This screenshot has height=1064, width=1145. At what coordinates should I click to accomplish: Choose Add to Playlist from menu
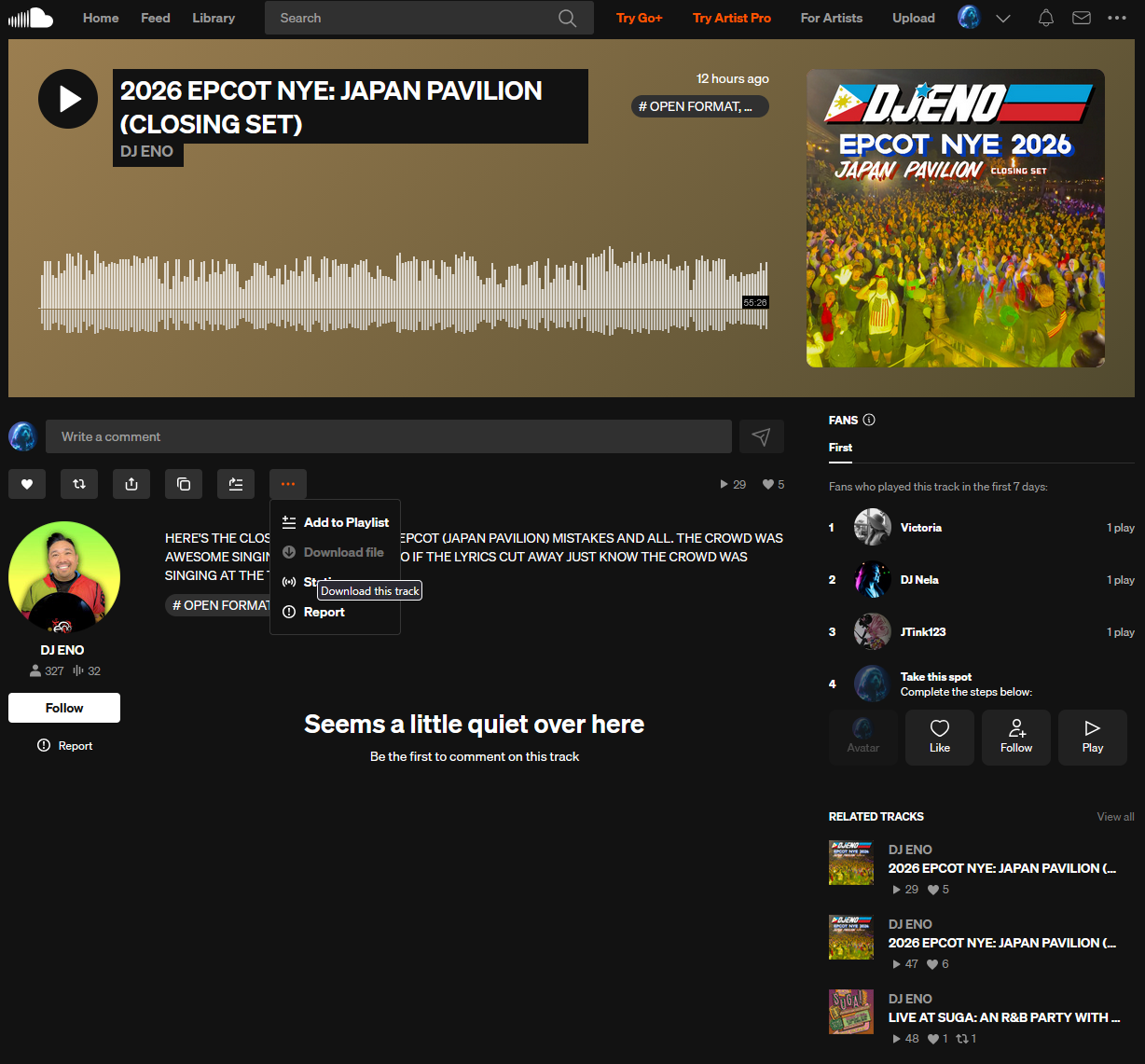click(336, 522)
